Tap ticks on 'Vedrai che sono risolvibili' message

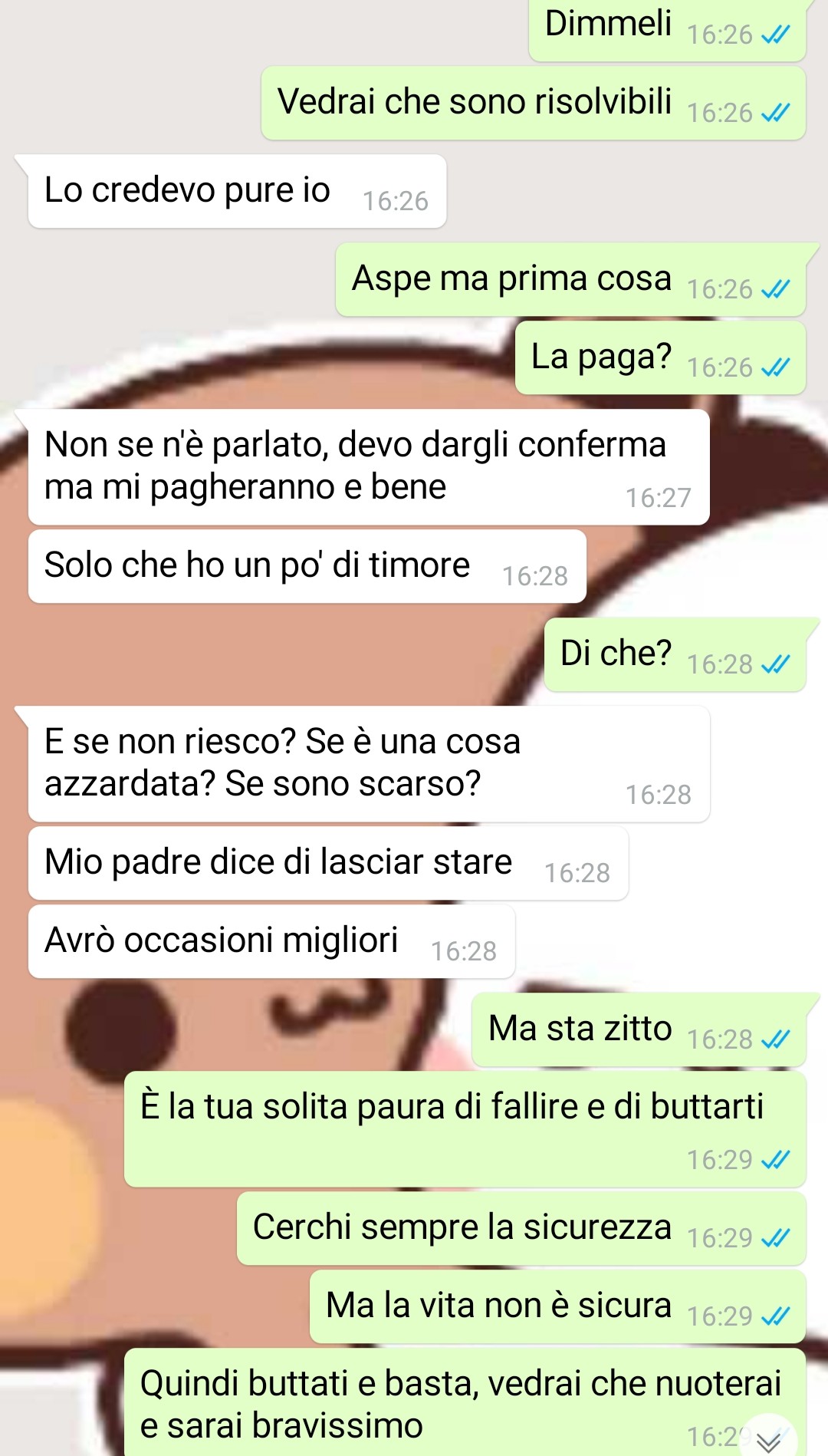775,113
